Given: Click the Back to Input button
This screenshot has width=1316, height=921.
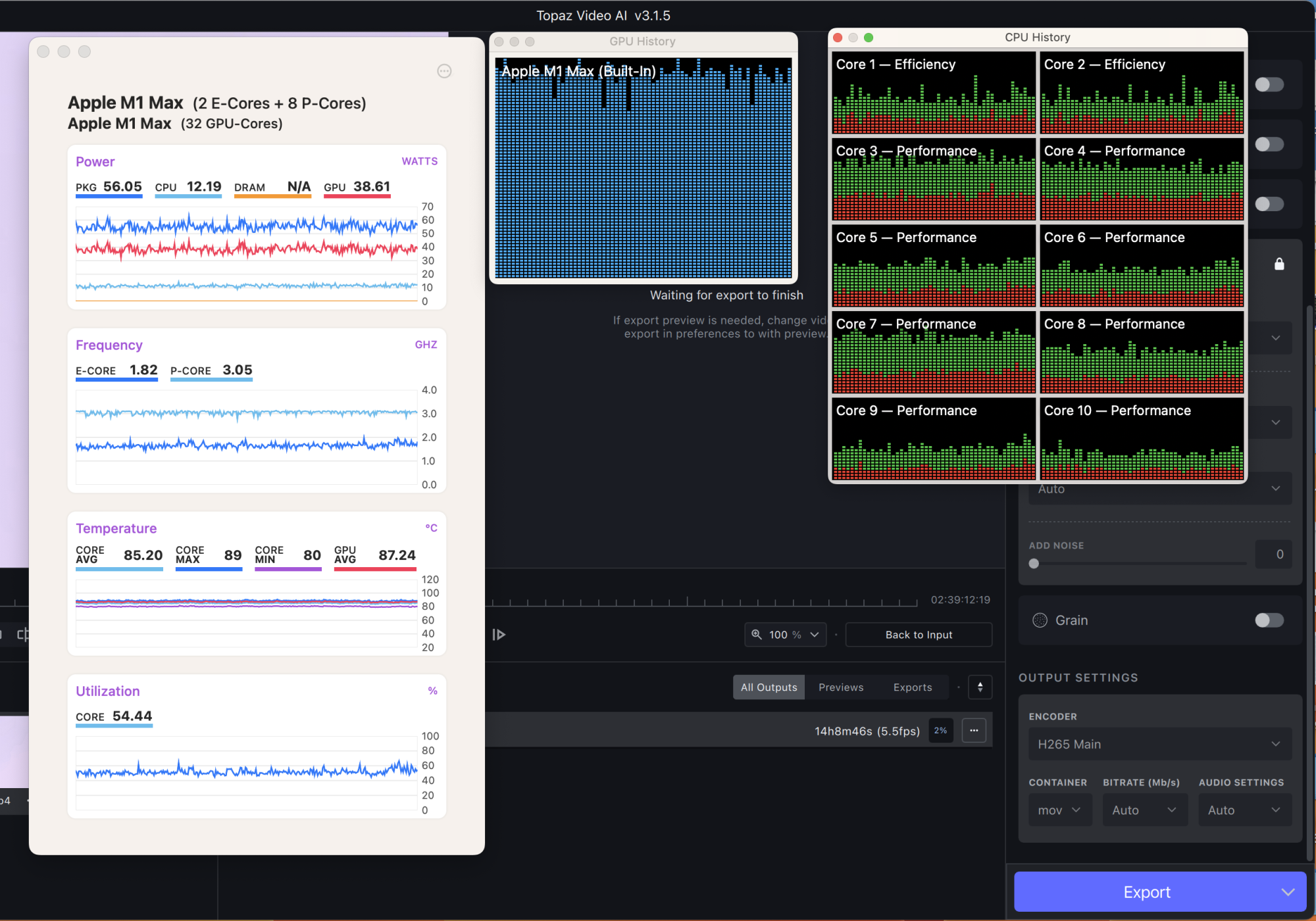Looking at the screenshot, I should click(x=919, y=634).
